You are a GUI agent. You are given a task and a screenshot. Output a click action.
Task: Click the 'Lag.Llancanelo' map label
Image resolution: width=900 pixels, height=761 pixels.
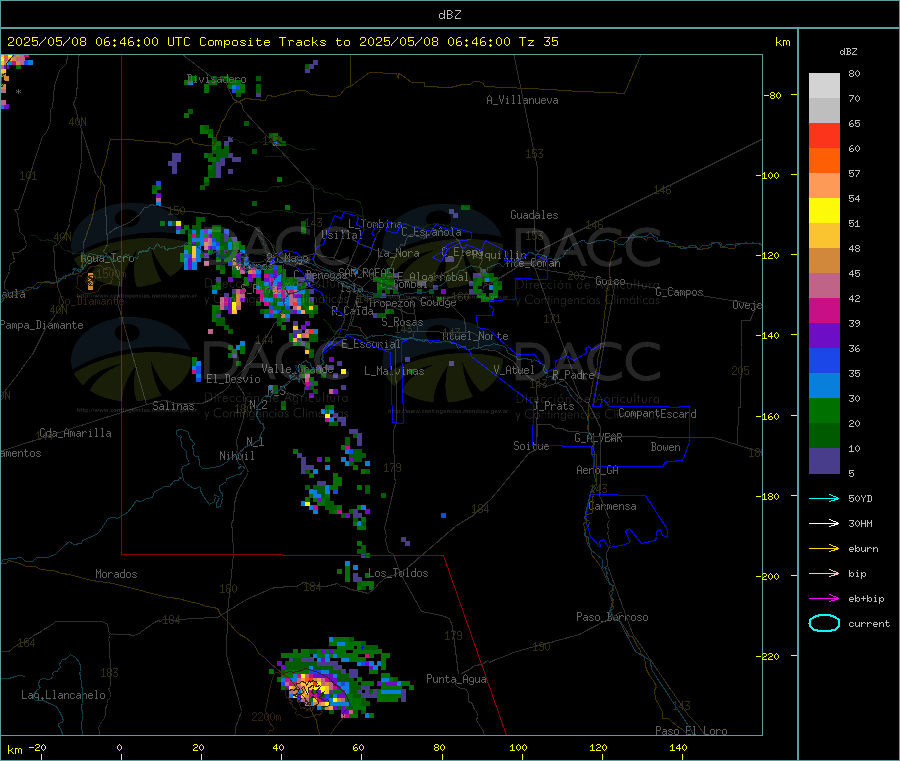tap(63, 695)
